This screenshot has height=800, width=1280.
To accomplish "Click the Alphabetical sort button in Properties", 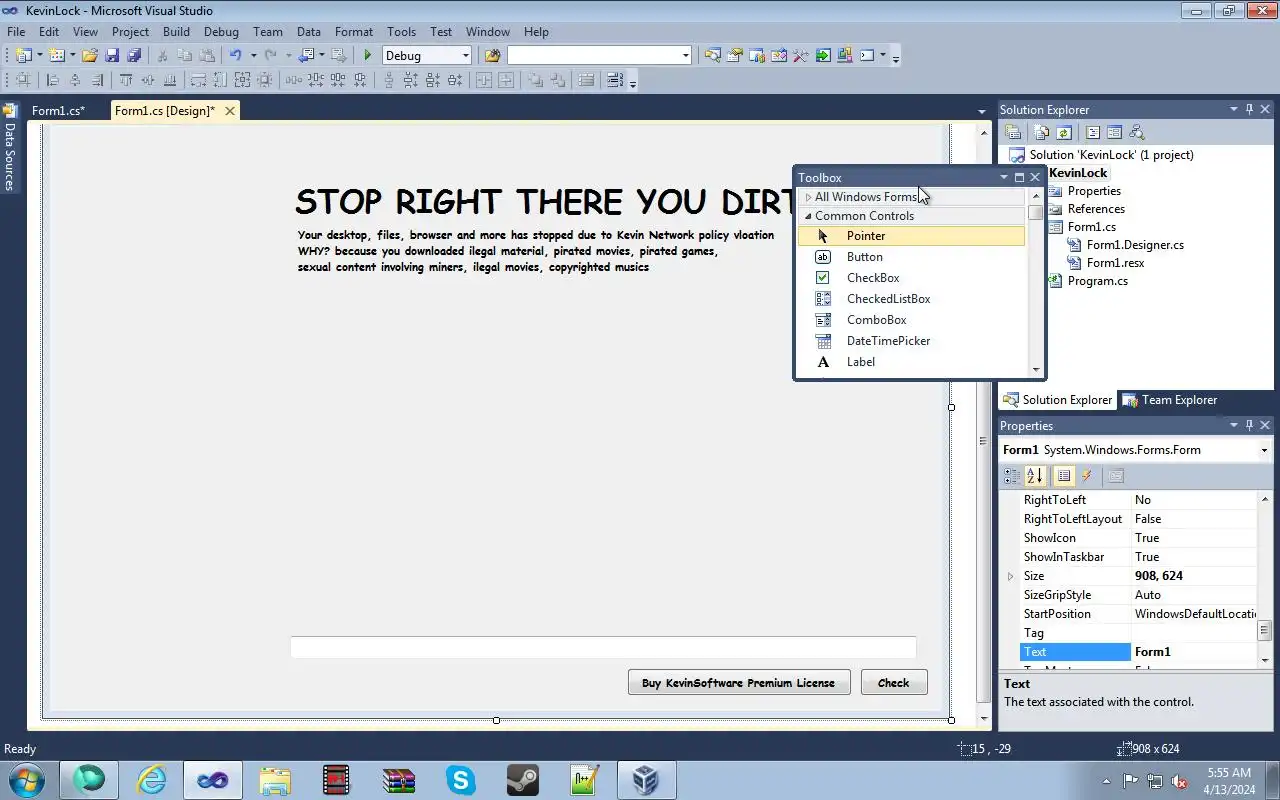I will tap(1035, 476).
